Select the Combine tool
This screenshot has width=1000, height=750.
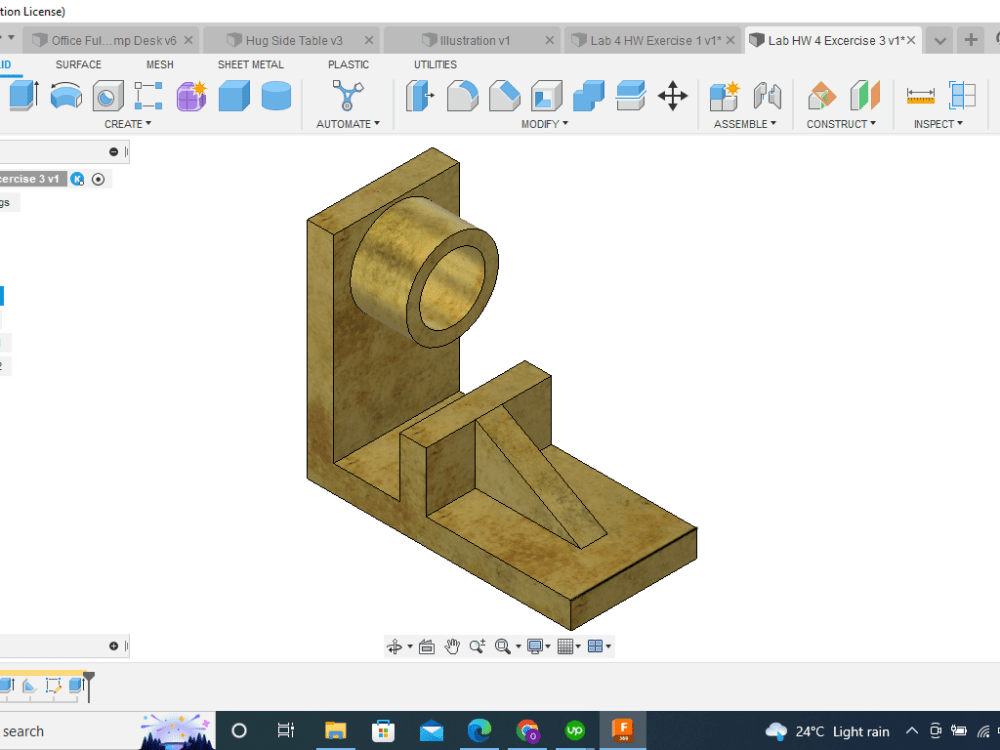coord(588,96)
